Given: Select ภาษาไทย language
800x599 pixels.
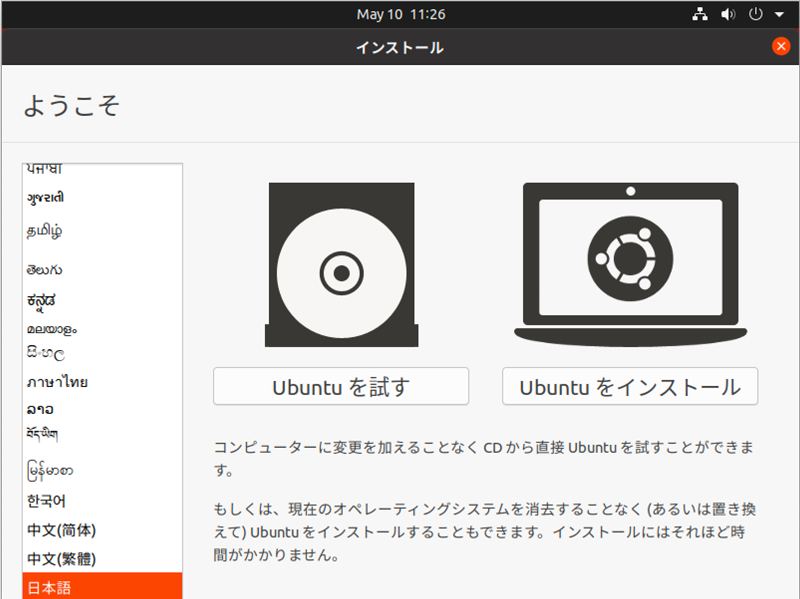Looking at the screenshot, I should click(x=102, y=382).
